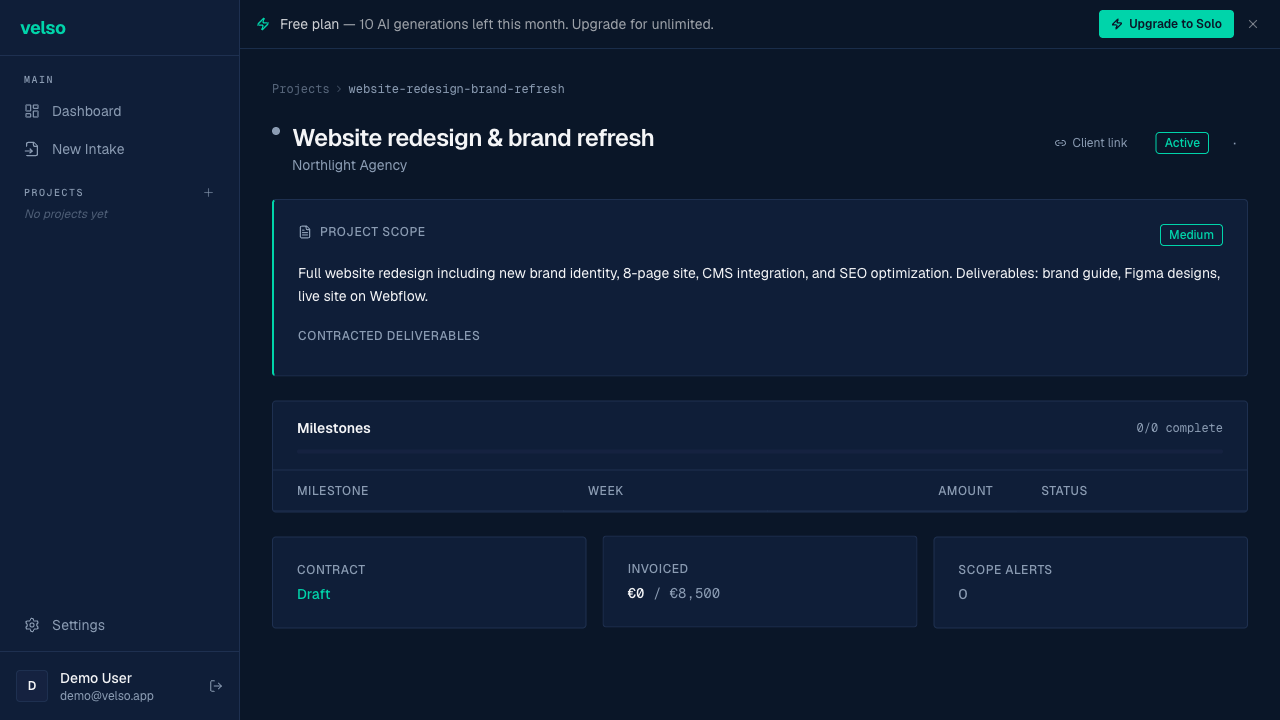Viewport: 1280px width, 720px height.
Task: Click the chain icon beside Client link
Action: [x=1059, y=142]
